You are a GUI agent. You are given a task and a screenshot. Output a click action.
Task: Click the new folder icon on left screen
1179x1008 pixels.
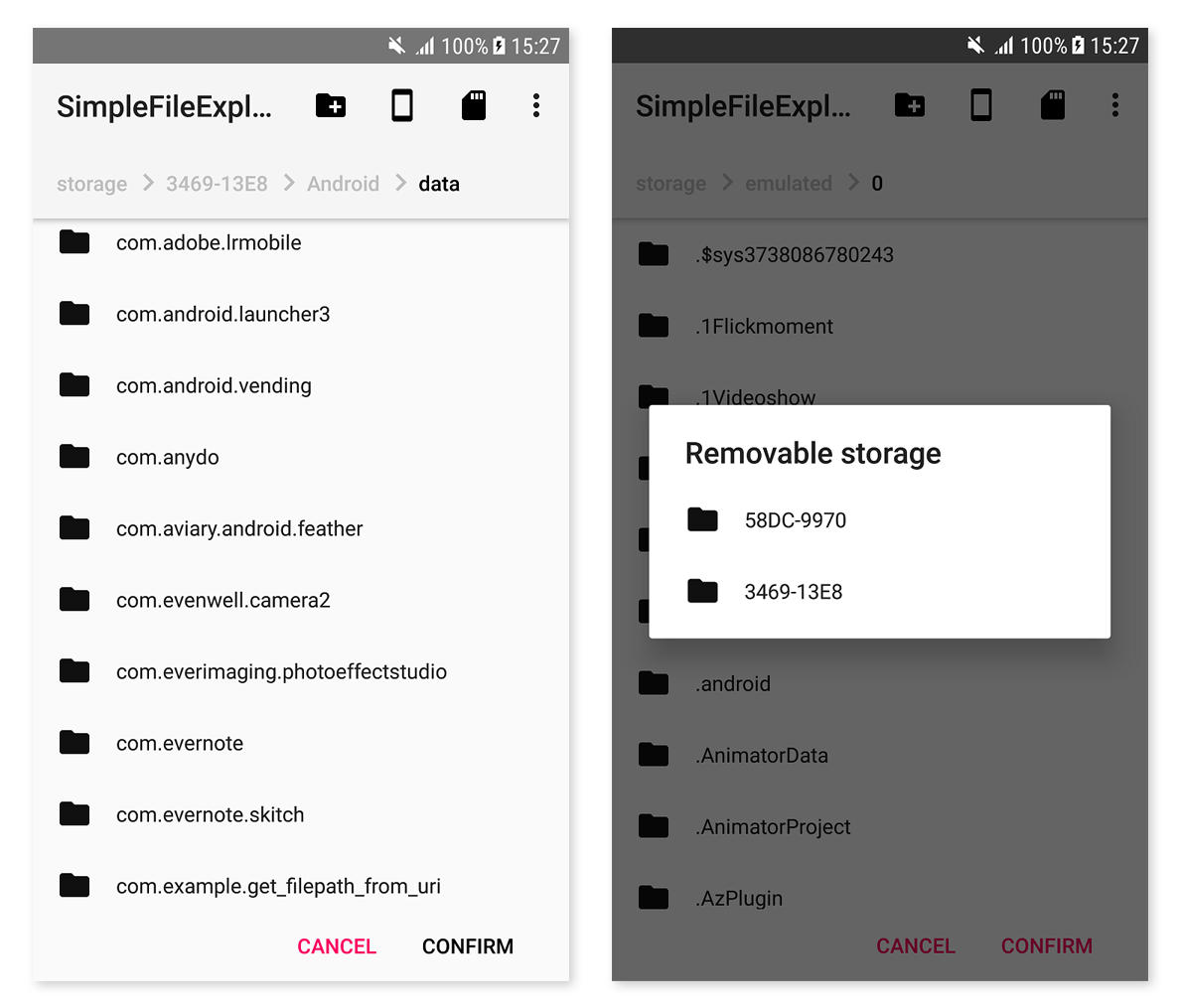tap(330, 105)
